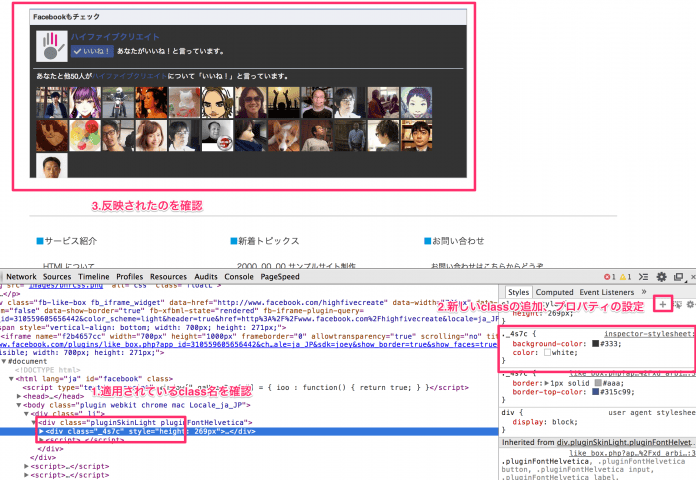Open the white color swatch

coord(547,353)
